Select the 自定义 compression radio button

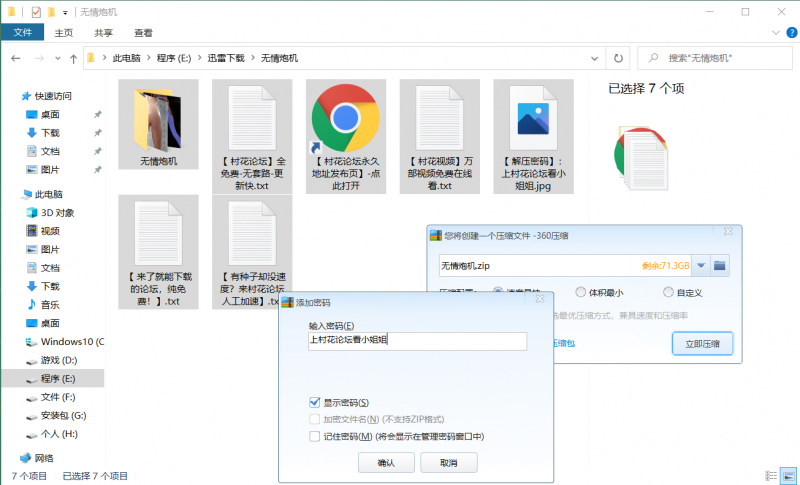(669, 292)
